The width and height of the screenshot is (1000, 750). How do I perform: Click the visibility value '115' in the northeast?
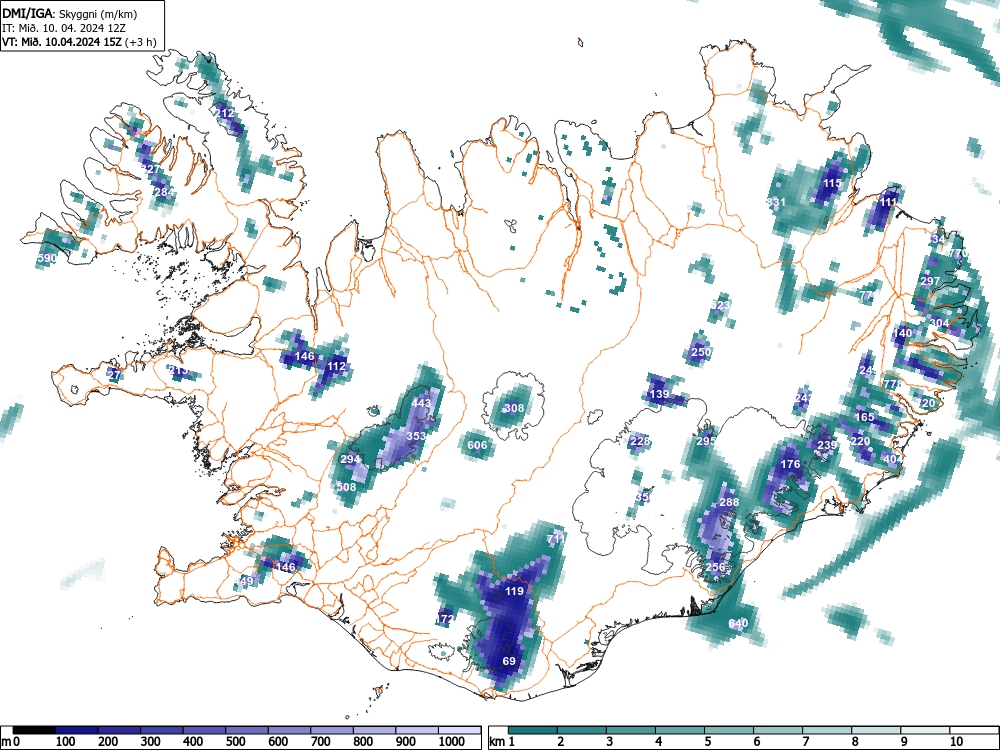[832, 183]
